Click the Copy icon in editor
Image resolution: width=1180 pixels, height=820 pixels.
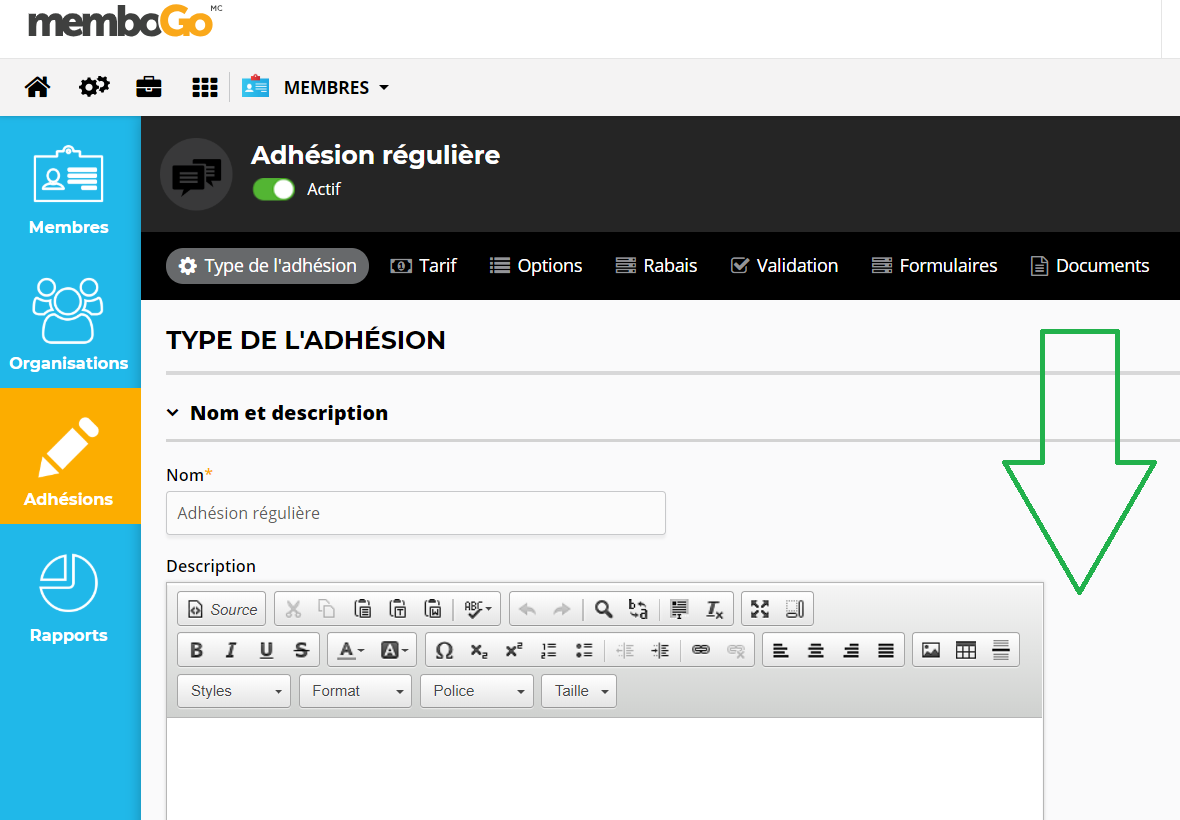click(327, 609)
